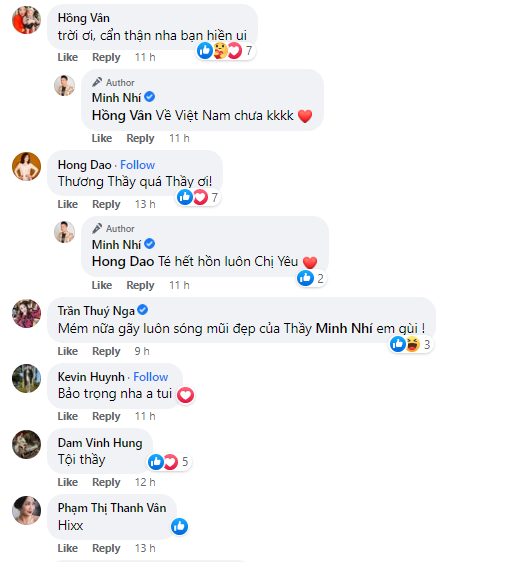524x562 pixels.
Task: Open the Phạm Thị Thanh Vân profile name
Action: tap(112, 508)
